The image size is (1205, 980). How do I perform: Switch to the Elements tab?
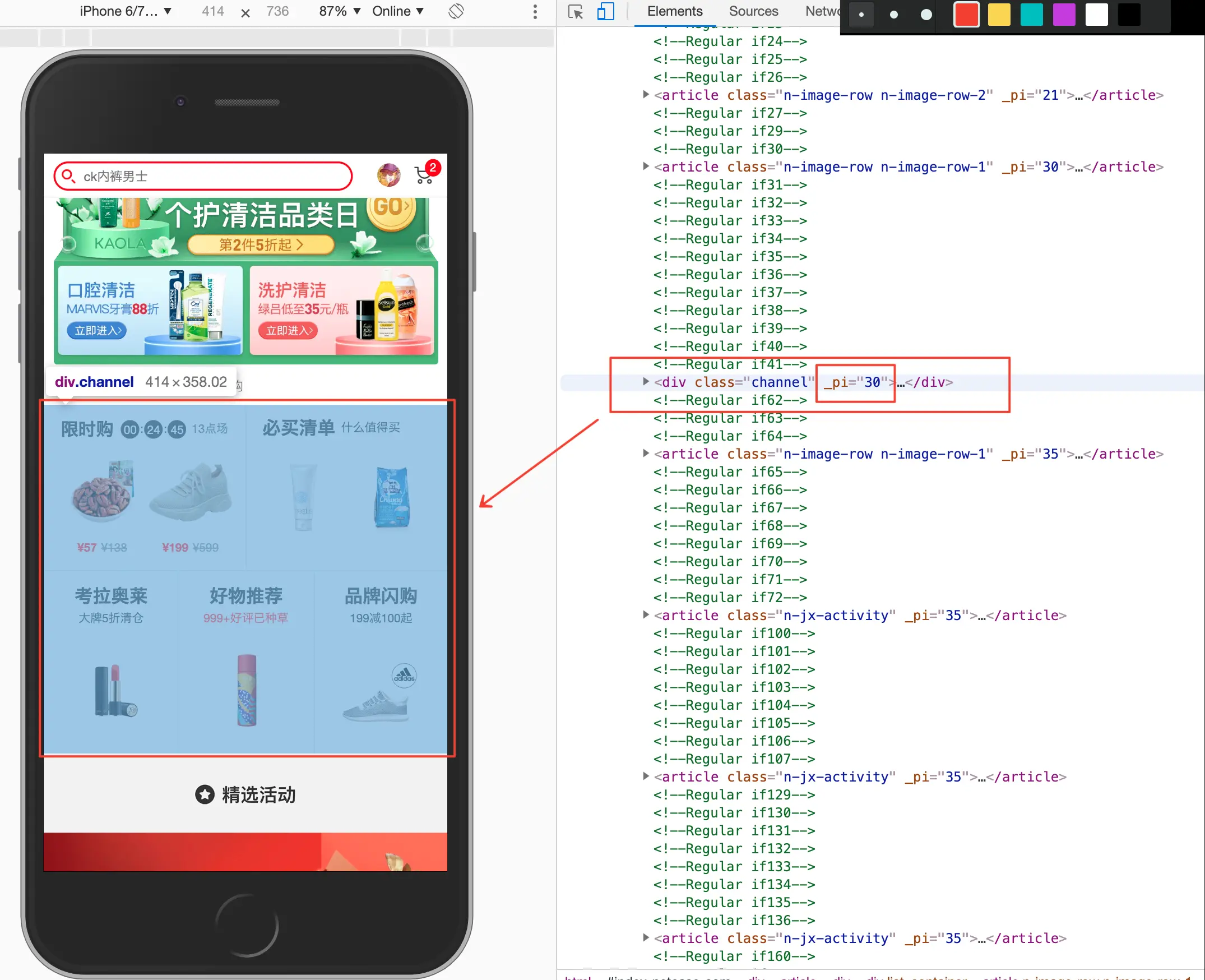[x=674, y=11]
